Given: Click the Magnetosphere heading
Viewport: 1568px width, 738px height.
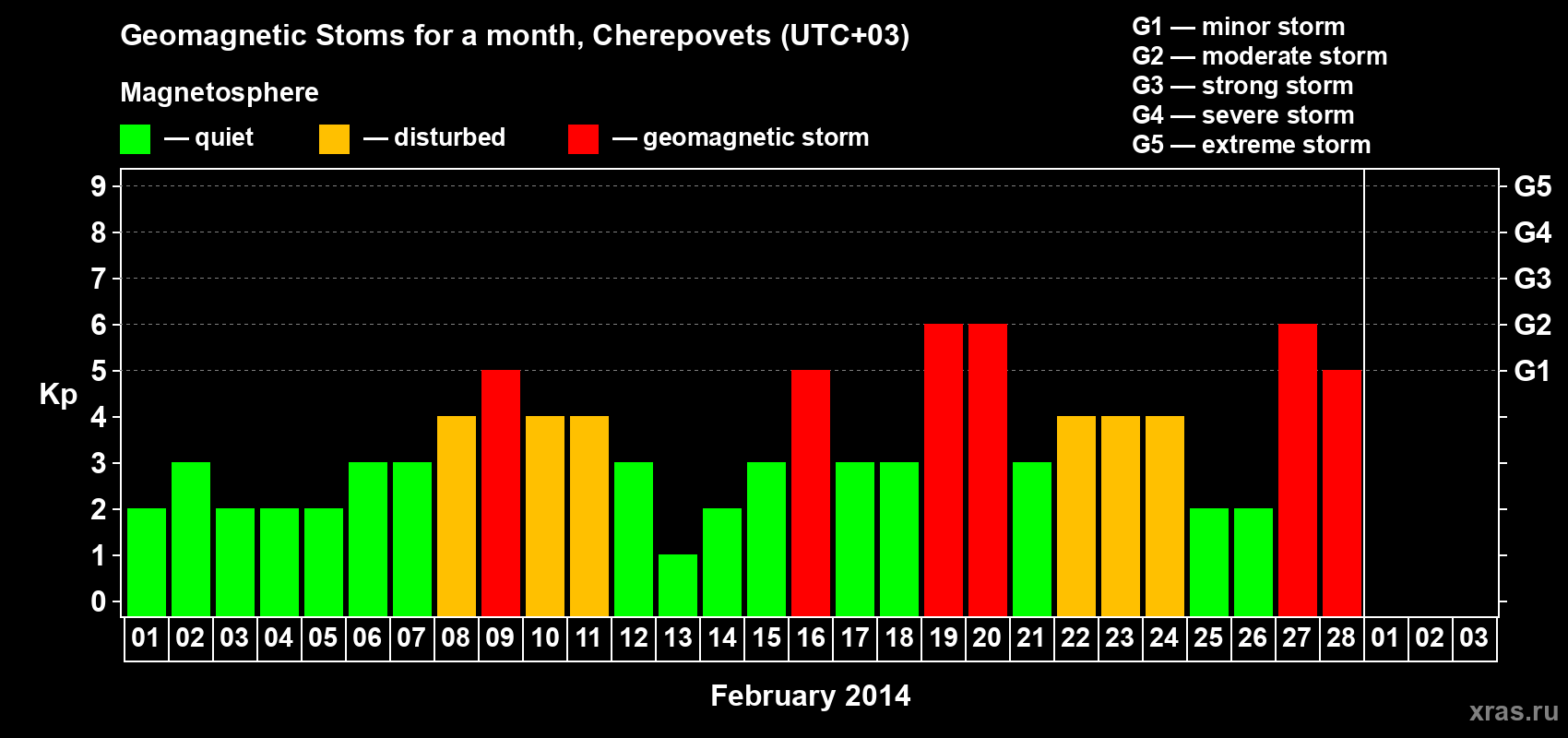Looking at the screenshot, I should pos(220,92).
